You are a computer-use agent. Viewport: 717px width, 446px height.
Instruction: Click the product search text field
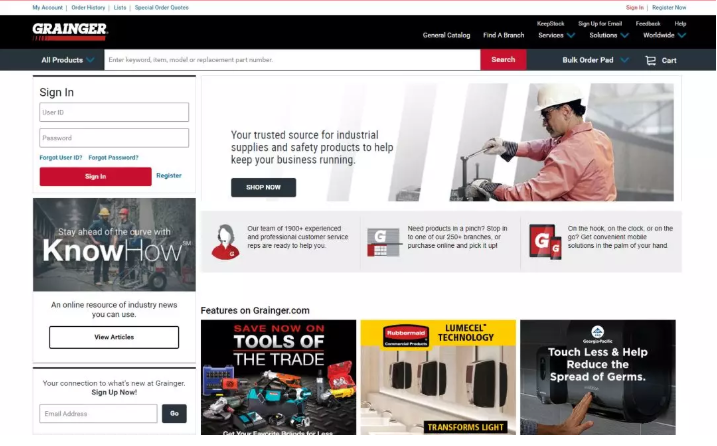point(292,60)
